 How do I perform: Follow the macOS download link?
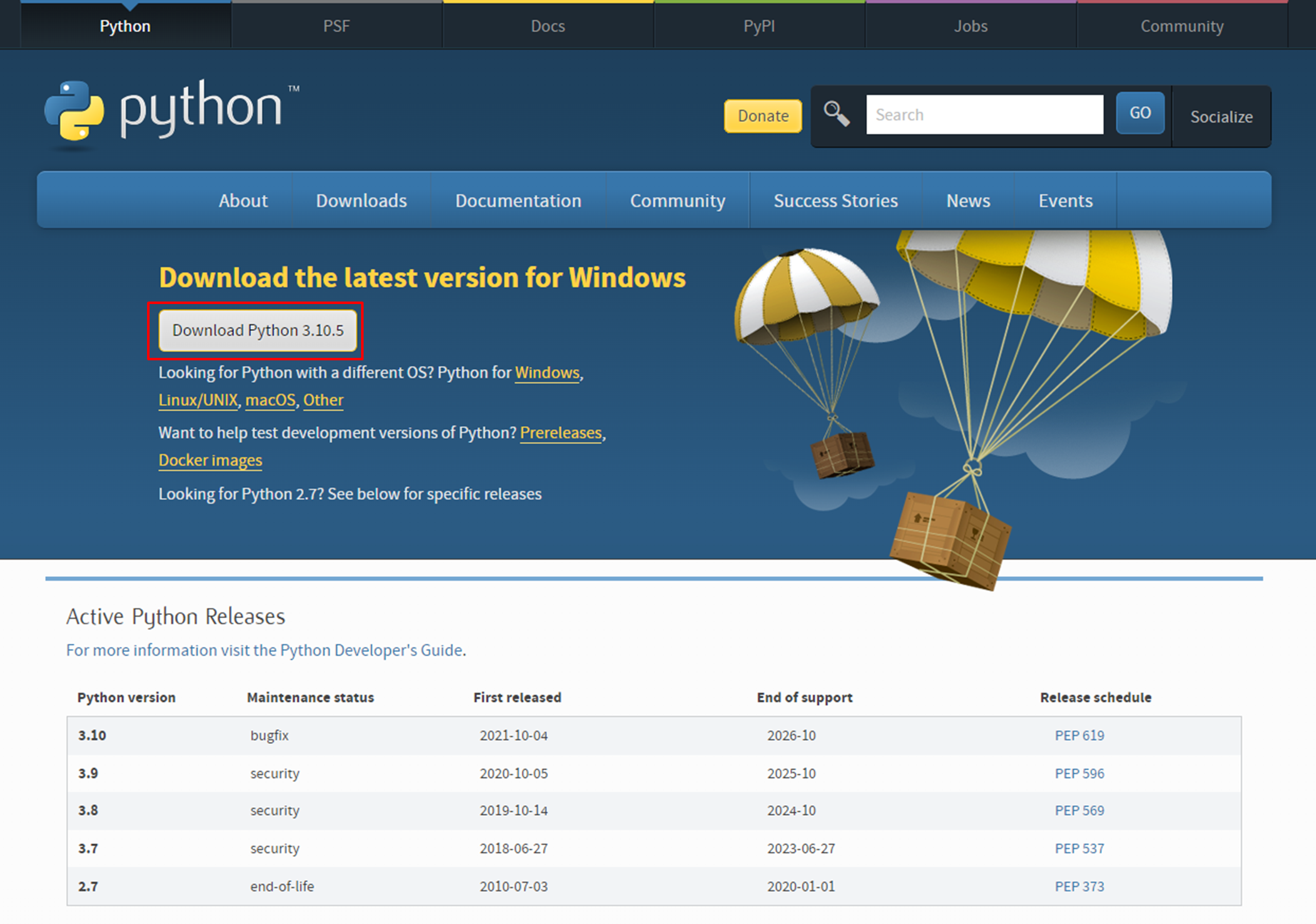[x=270, y=400]
